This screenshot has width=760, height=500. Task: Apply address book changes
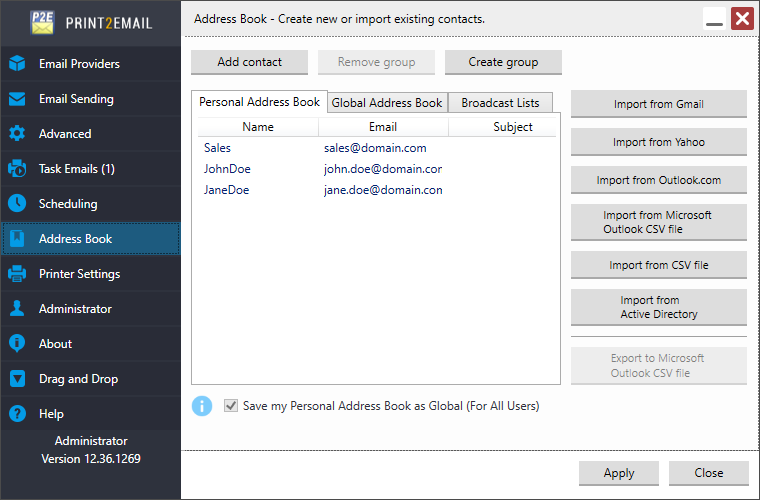pyautogui.click(x=619, y=473)
